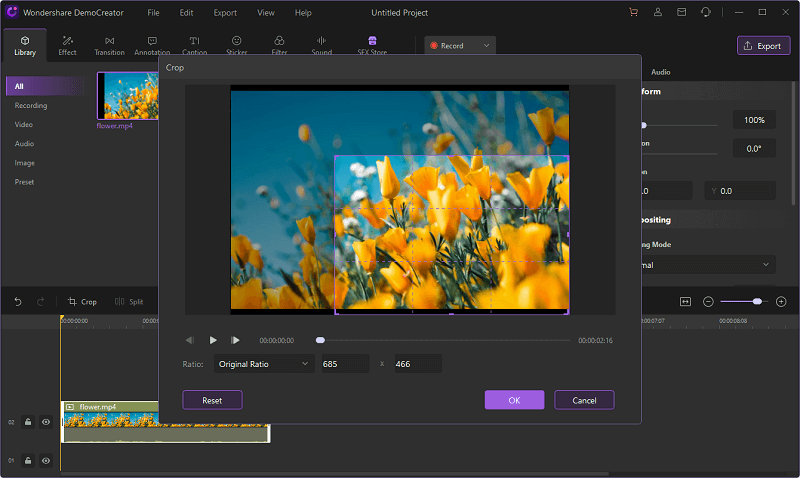Open the Export menu in menu bar
800x478 pixels.
click(x=225, y=13)
